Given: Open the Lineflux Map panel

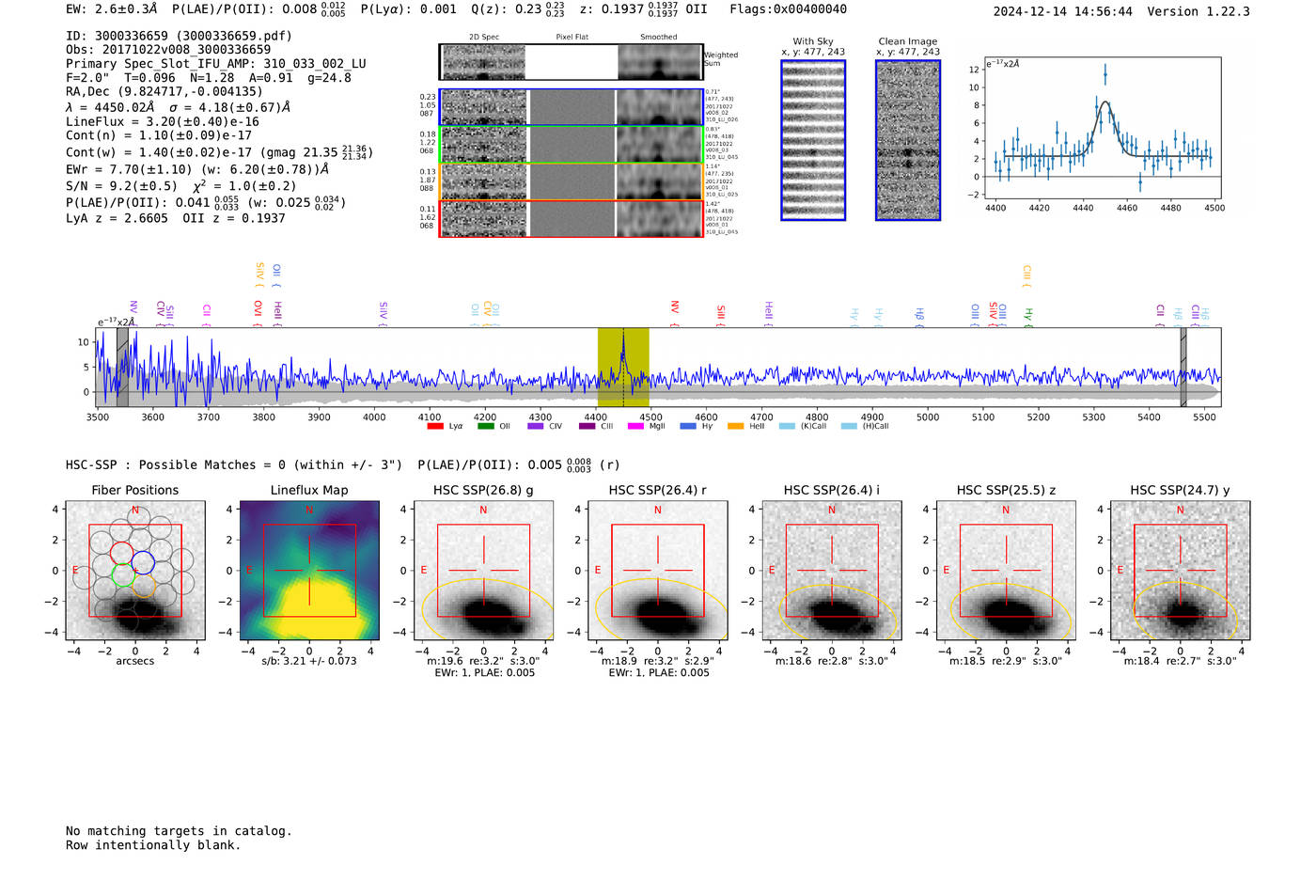Looking at the screenshot, I should (309, 571).
